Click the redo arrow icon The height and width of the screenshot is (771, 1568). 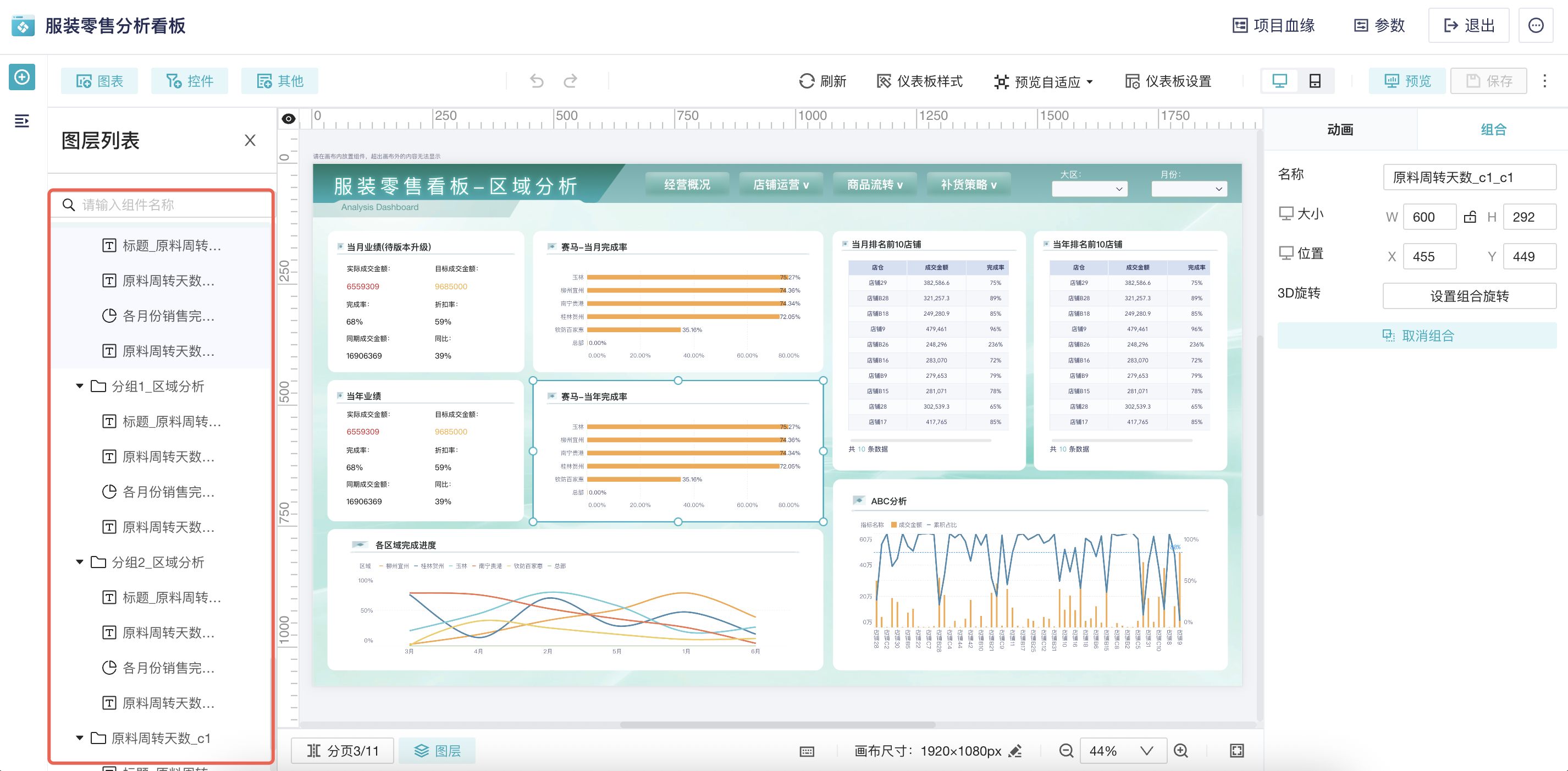[570, 81]
